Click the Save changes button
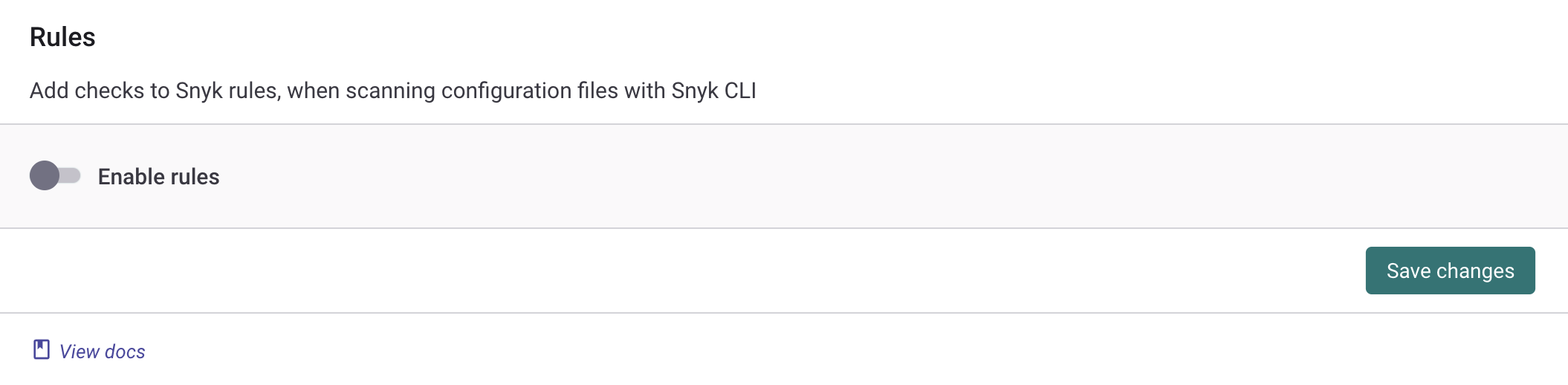1568x385 pixels. pos(1450,271)
